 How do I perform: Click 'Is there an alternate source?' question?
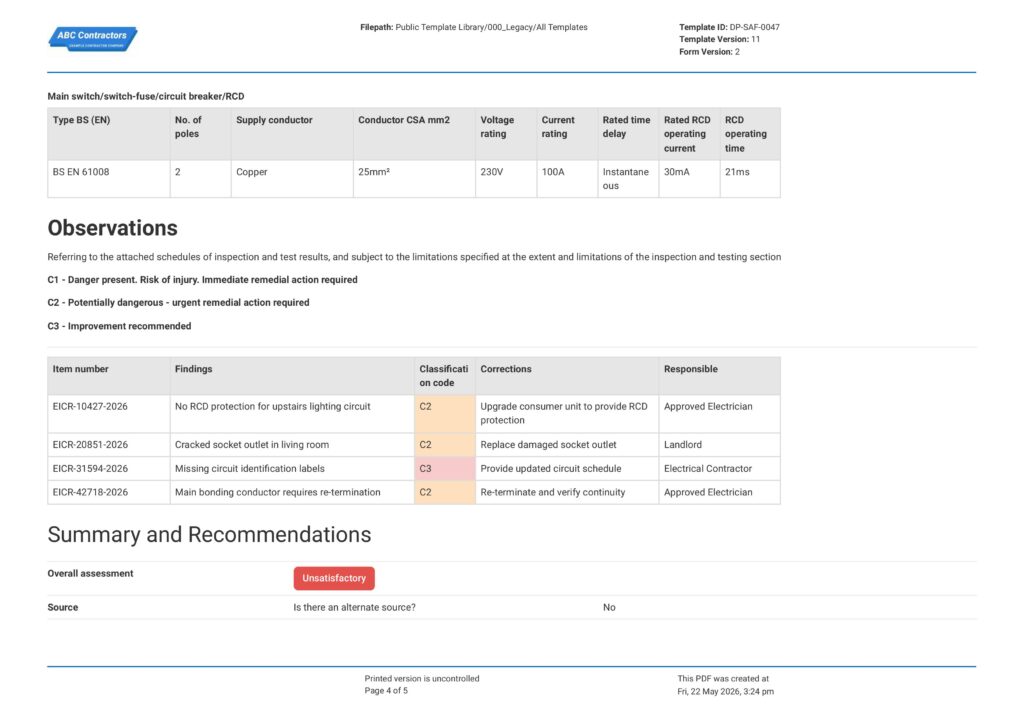(x=354, y=607)
